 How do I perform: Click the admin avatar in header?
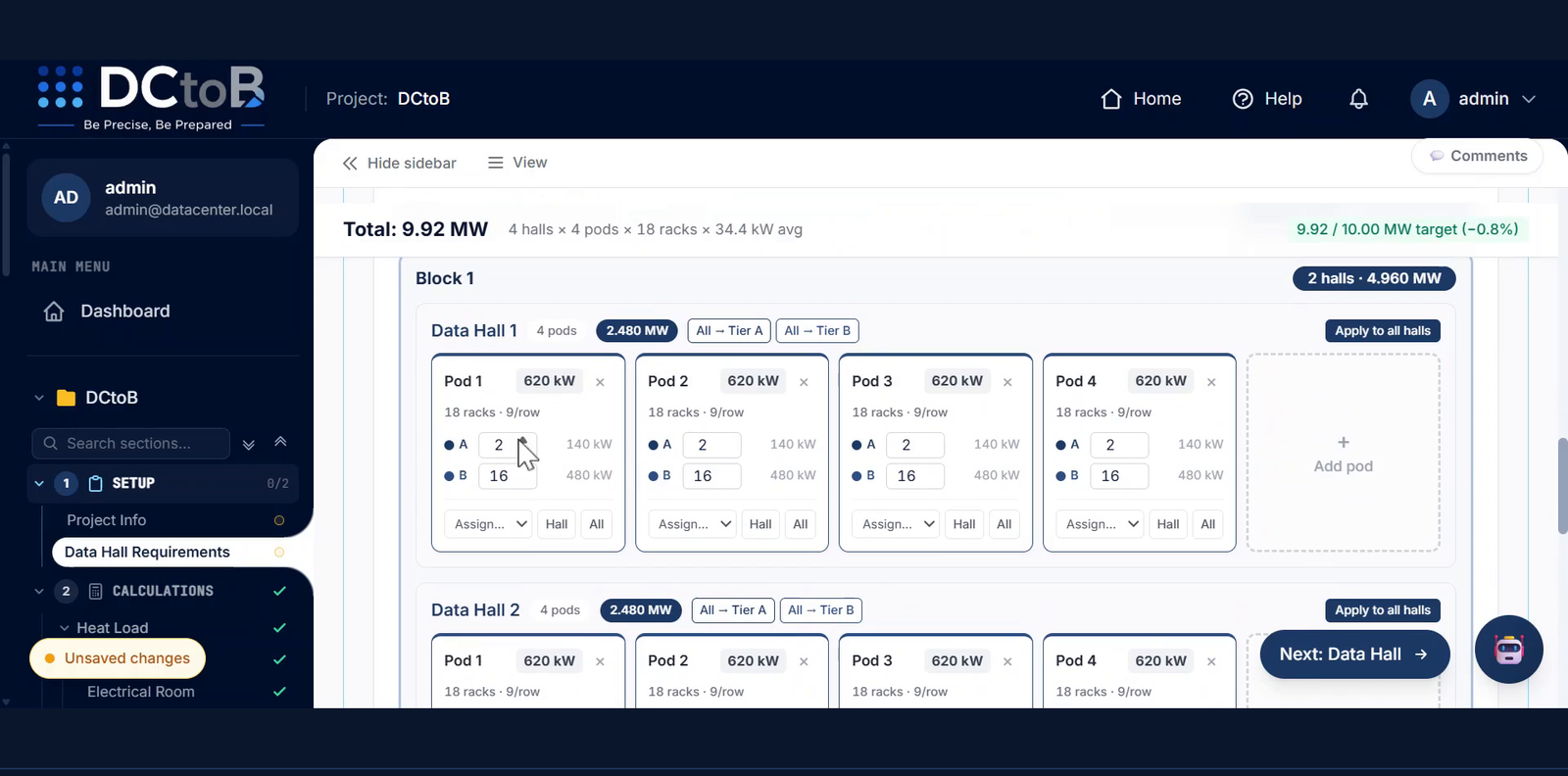(1429, 99)
